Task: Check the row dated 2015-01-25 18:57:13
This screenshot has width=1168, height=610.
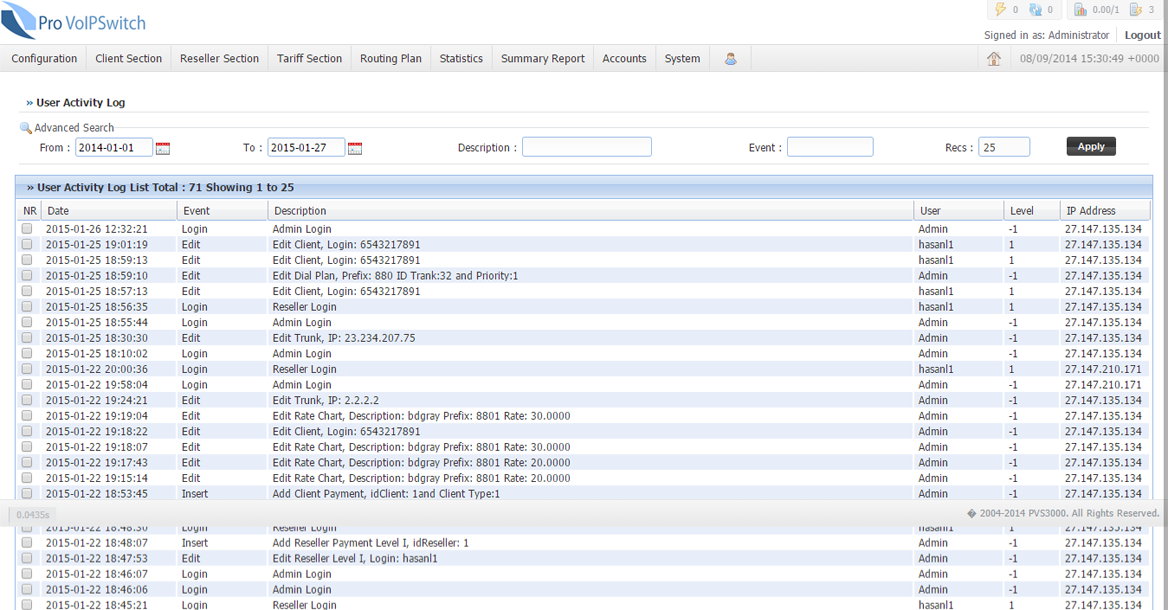Action: [27, 291]
